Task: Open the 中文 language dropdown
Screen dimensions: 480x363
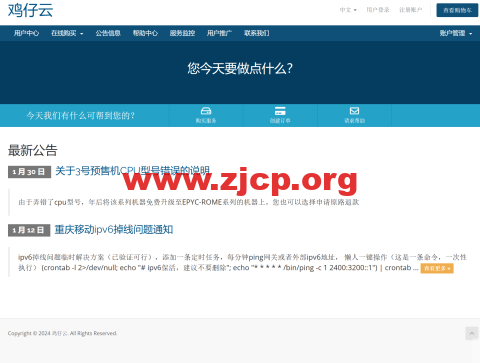Action: 348,10
